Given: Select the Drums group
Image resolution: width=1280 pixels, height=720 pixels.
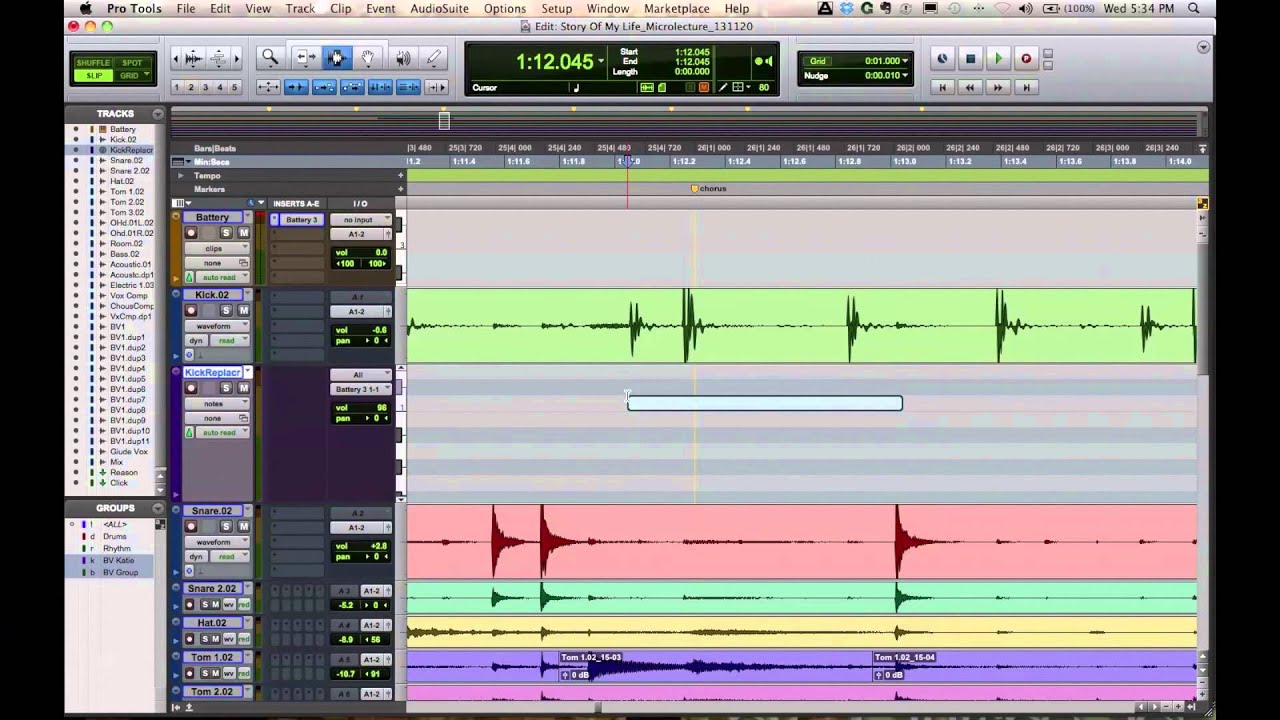Looking at the screenshot, I should [115, 537].
